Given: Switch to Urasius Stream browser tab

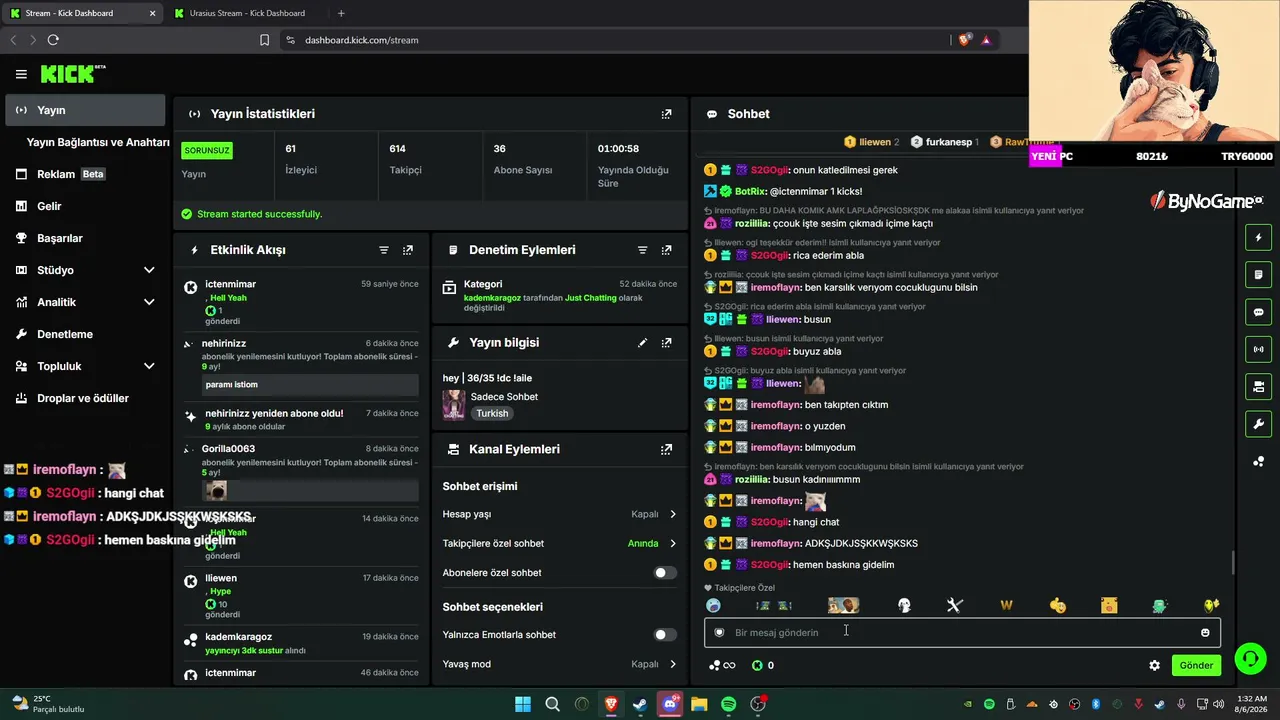Looking at the screenshot, I should [x=245, y=13].
